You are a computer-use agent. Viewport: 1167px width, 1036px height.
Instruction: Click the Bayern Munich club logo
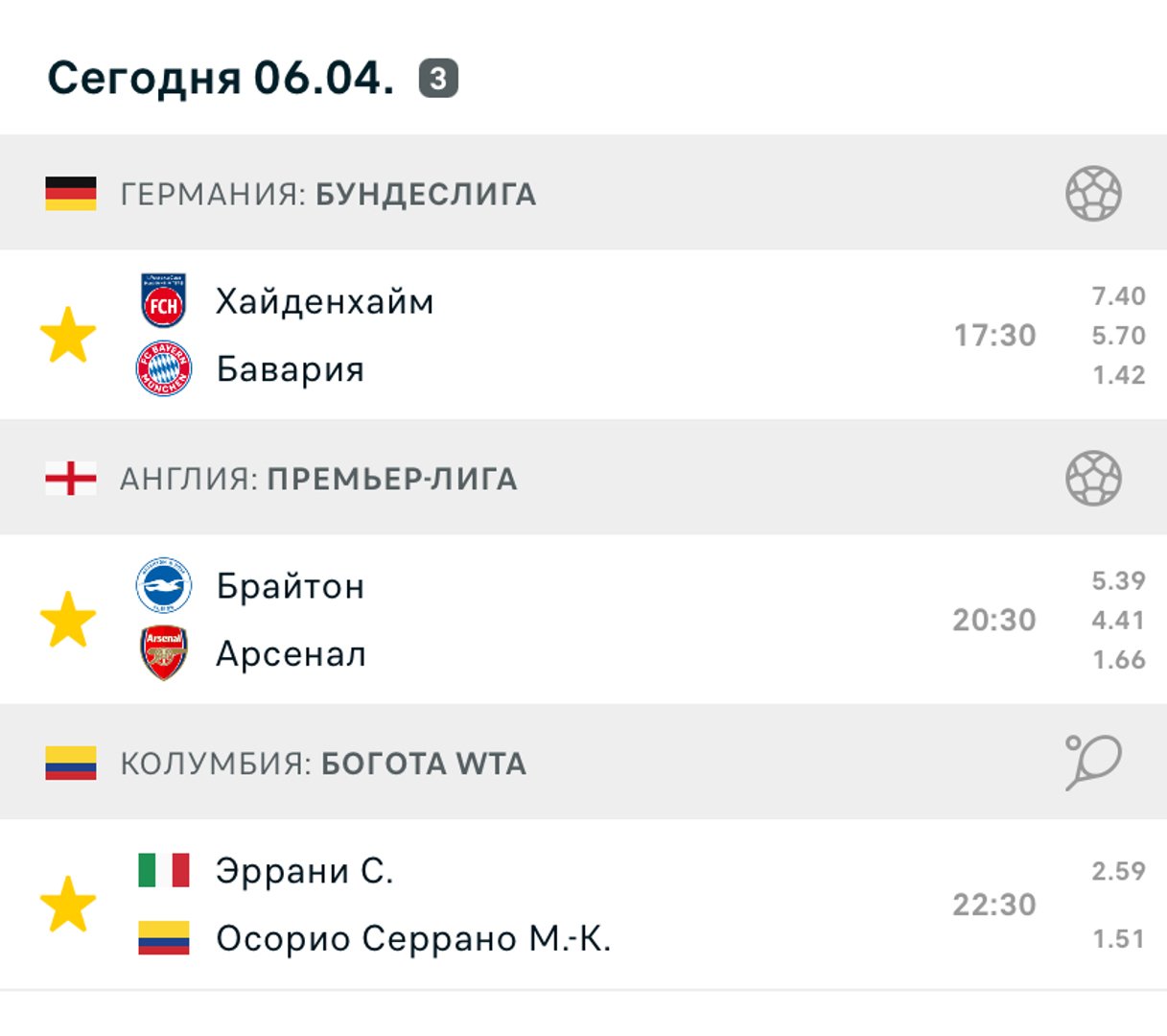tap(164, 369)
